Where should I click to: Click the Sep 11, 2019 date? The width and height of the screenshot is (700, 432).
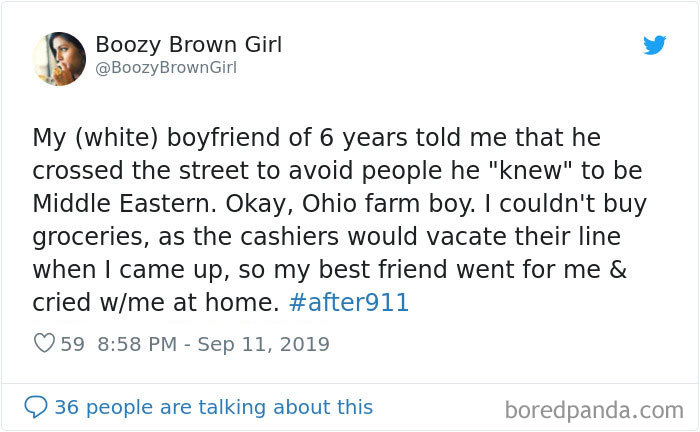point(262,344)
